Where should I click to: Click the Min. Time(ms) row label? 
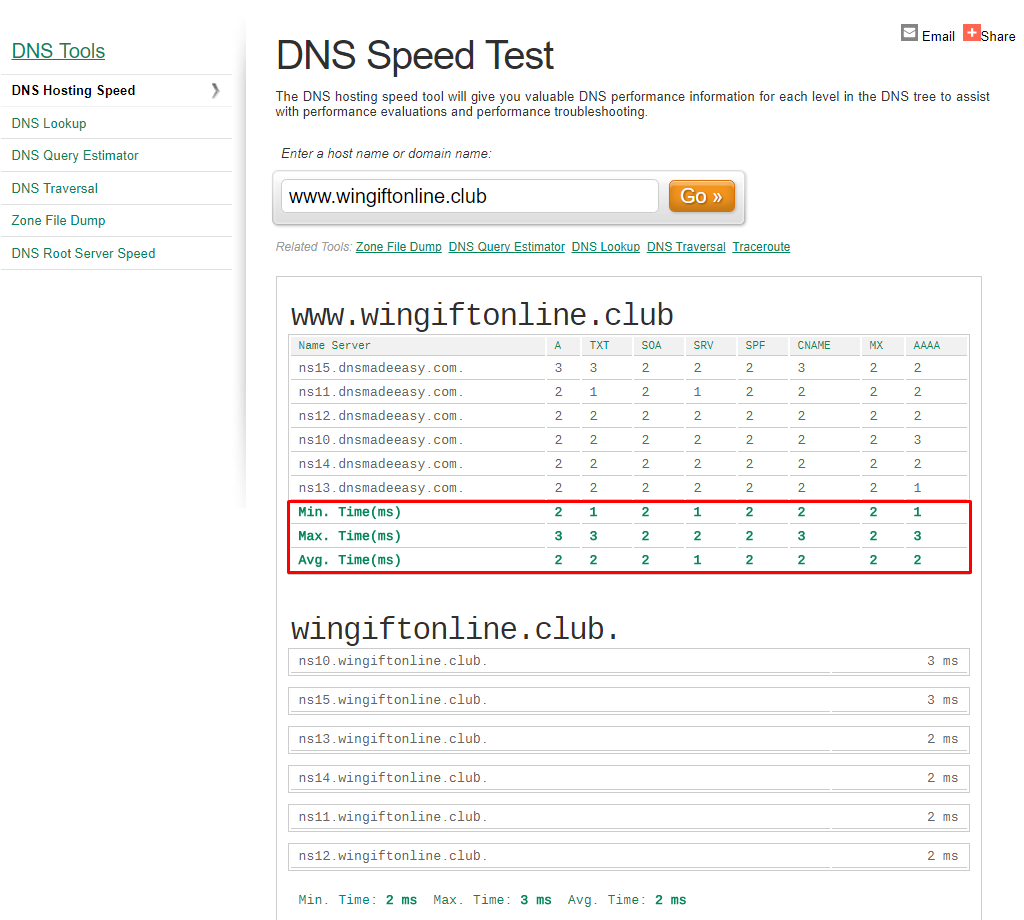(x=349, y=512)
